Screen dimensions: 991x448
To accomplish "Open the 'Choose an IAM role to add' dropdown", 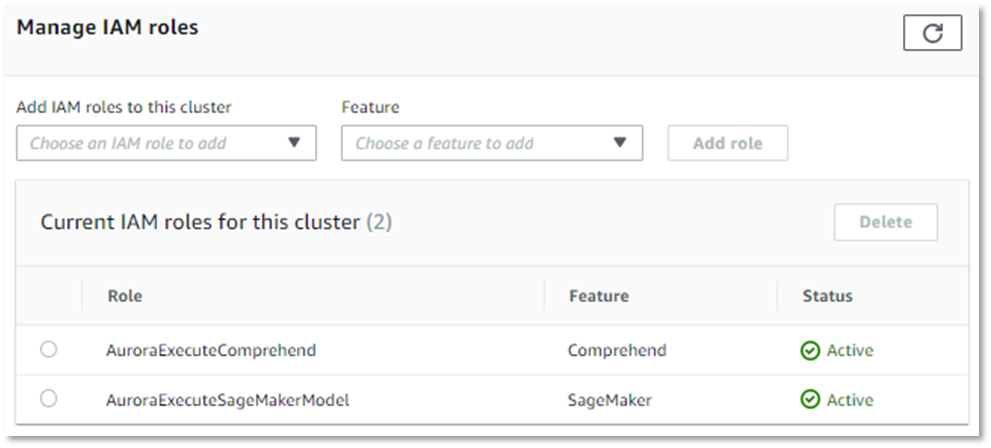I will pos(155,143).
